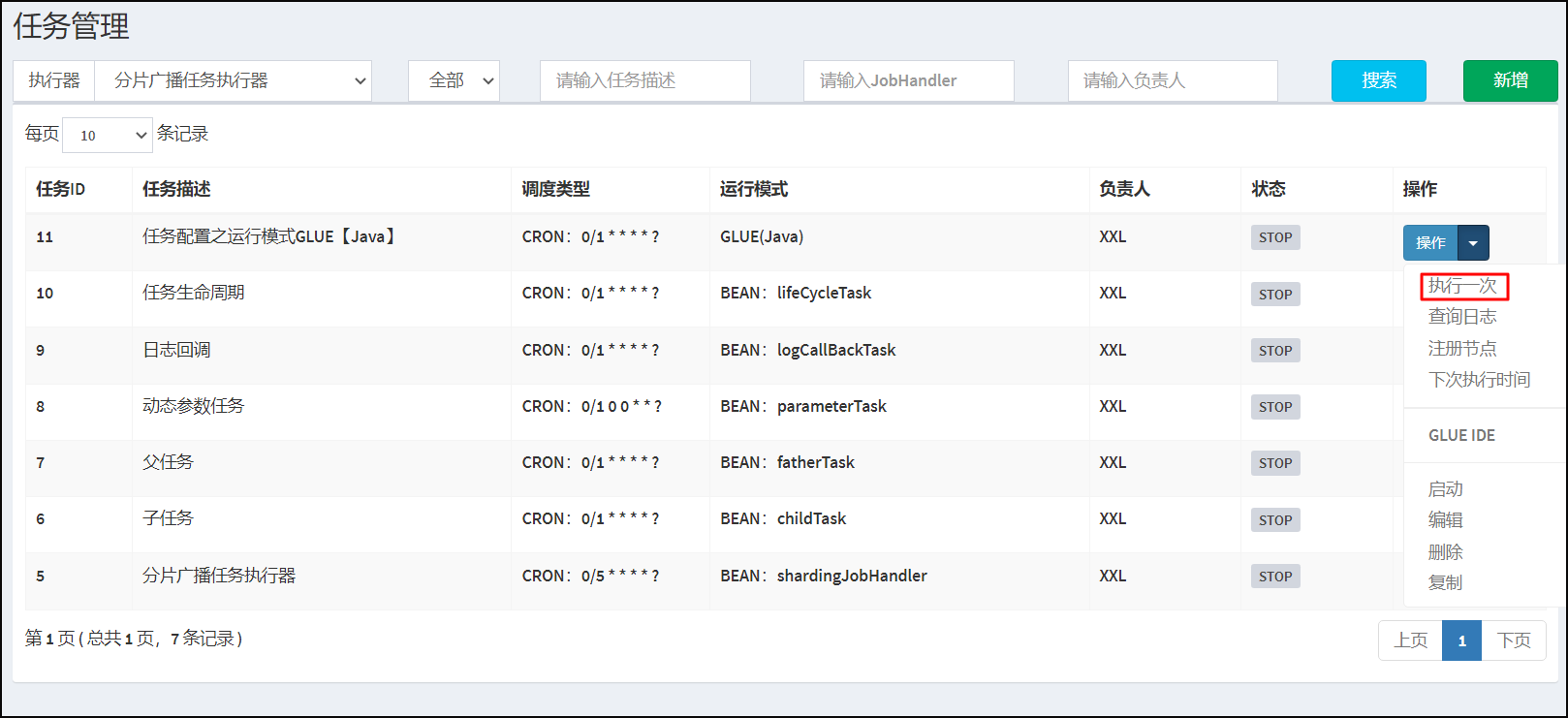Click task description 动态参数任务
Image resolution: width=1568 pixels, height=718 pixels.
click(194, 406)
